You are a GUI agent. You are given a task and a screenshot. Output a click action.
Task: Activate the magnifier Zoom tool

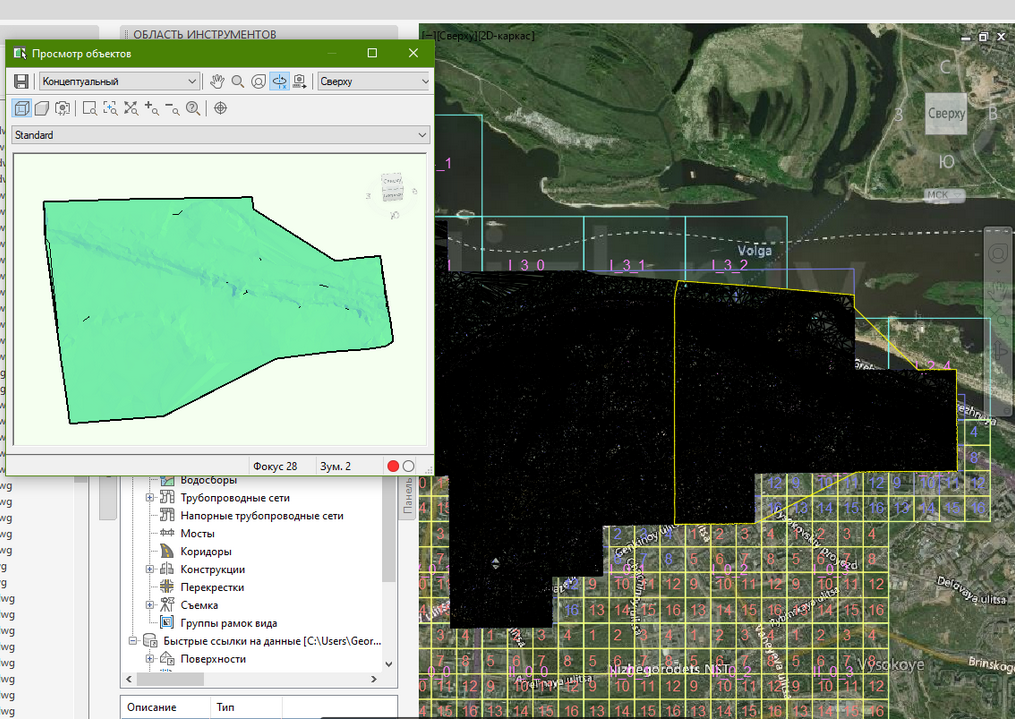pos(238,82)
